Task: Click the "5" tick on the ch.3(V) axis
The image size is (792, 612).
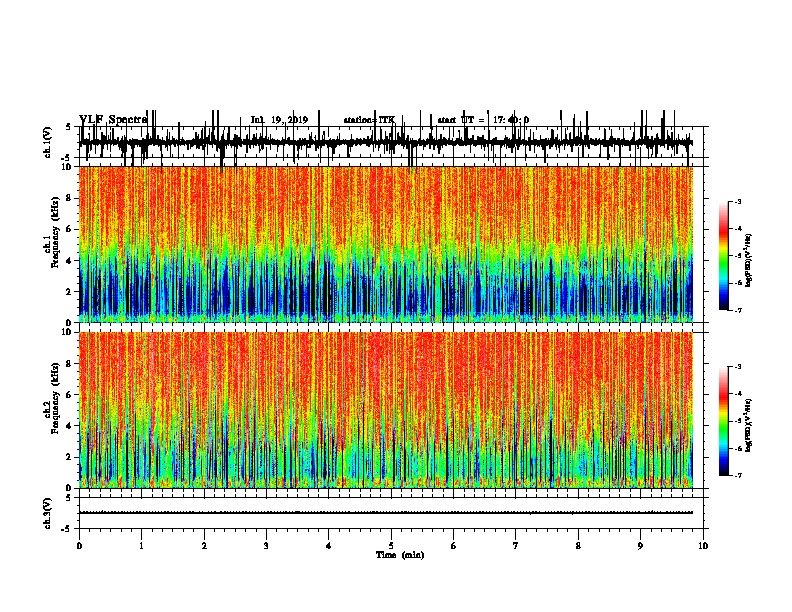Action: coord(69,498)
